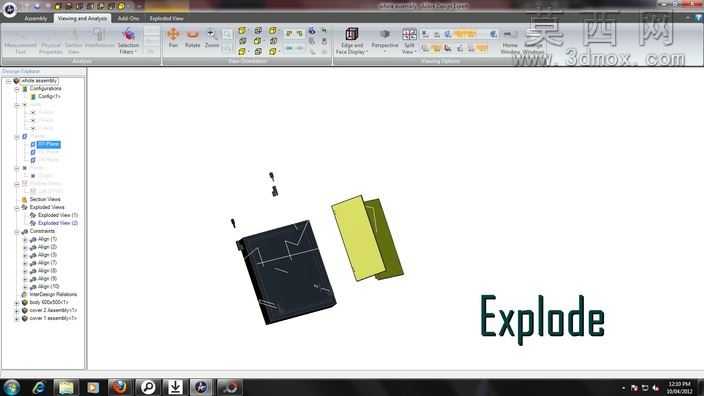Viewport: 704px width, 396px height.
Task: Expand the cover 1 assembly<1> node
Action: click(17, 319)
